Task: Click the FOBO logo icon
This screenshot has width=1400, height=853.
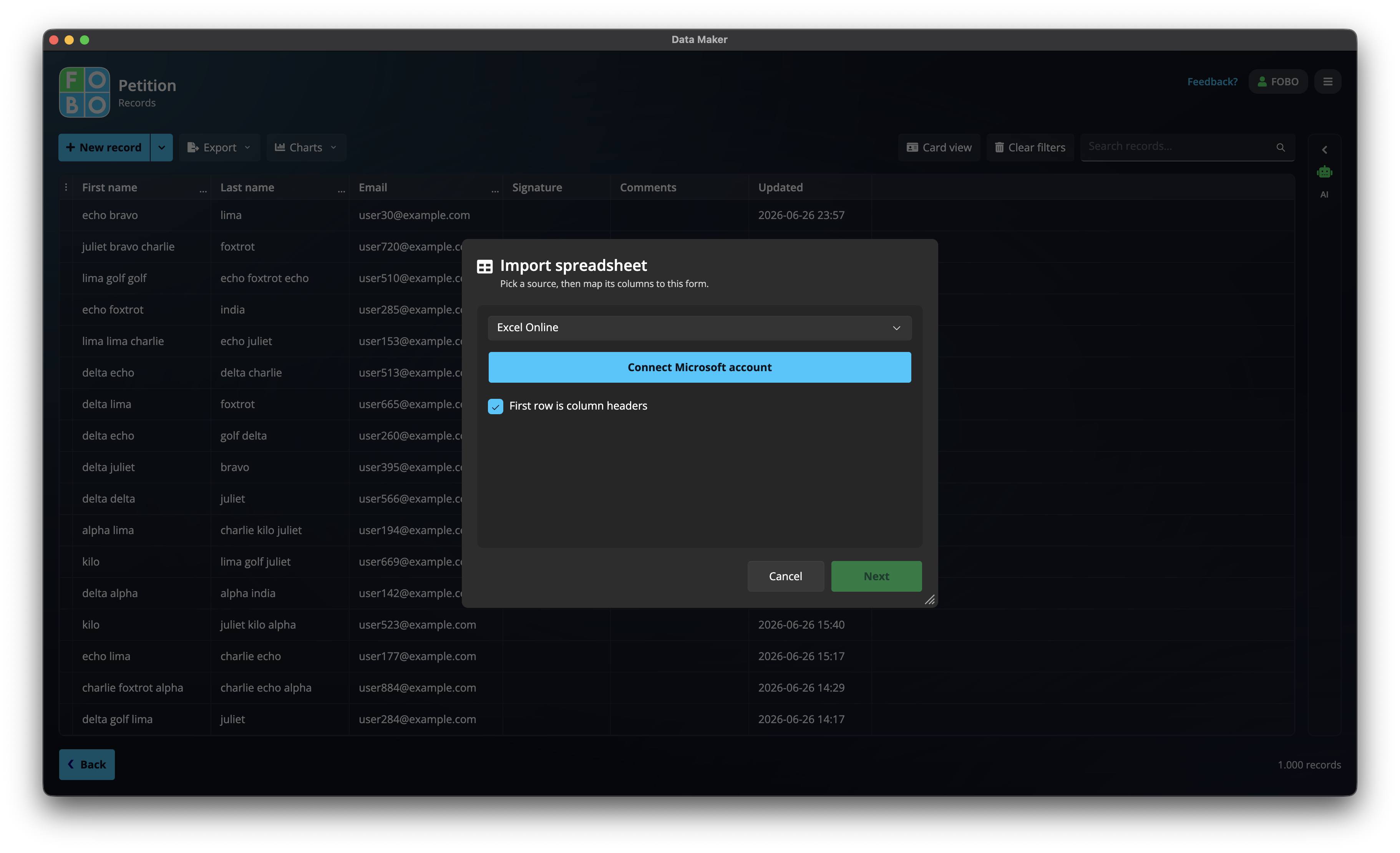Action: pos(84,92)
